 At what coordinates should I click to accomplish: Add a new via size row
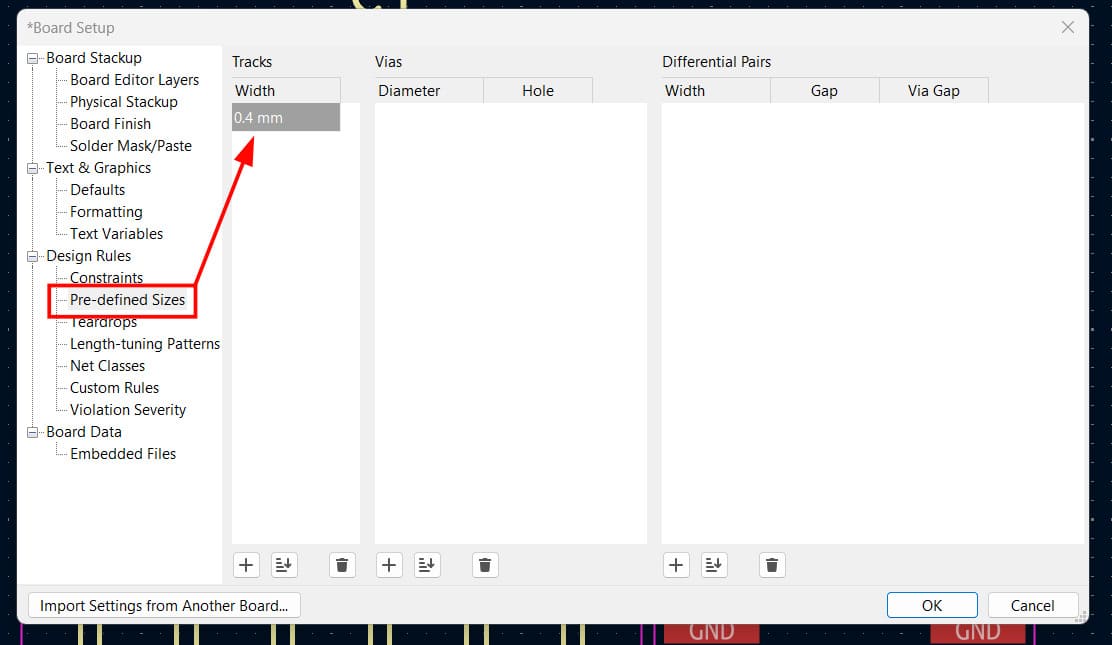[x=389, y=565]
